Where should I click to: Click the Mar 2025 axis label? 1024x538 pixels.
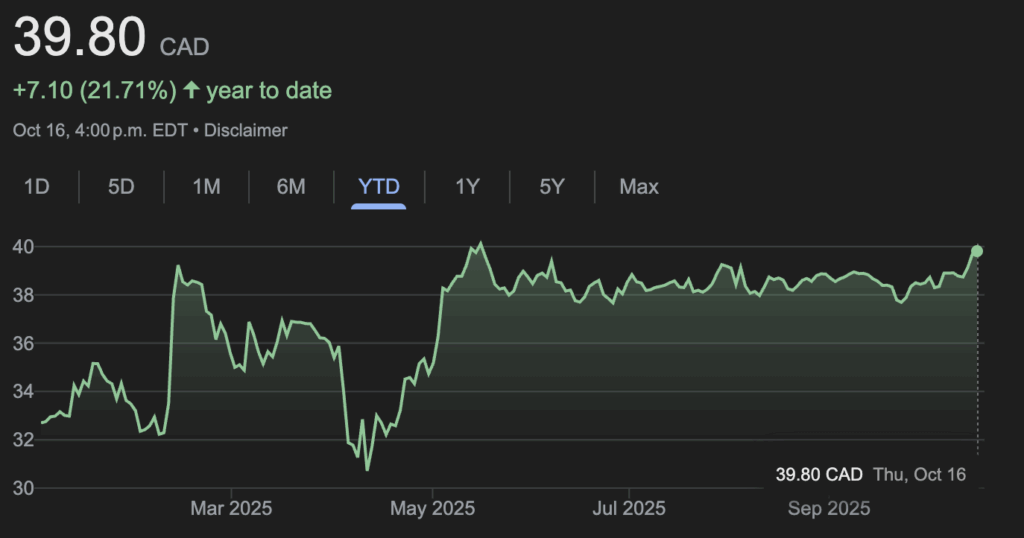coord(231,509)
